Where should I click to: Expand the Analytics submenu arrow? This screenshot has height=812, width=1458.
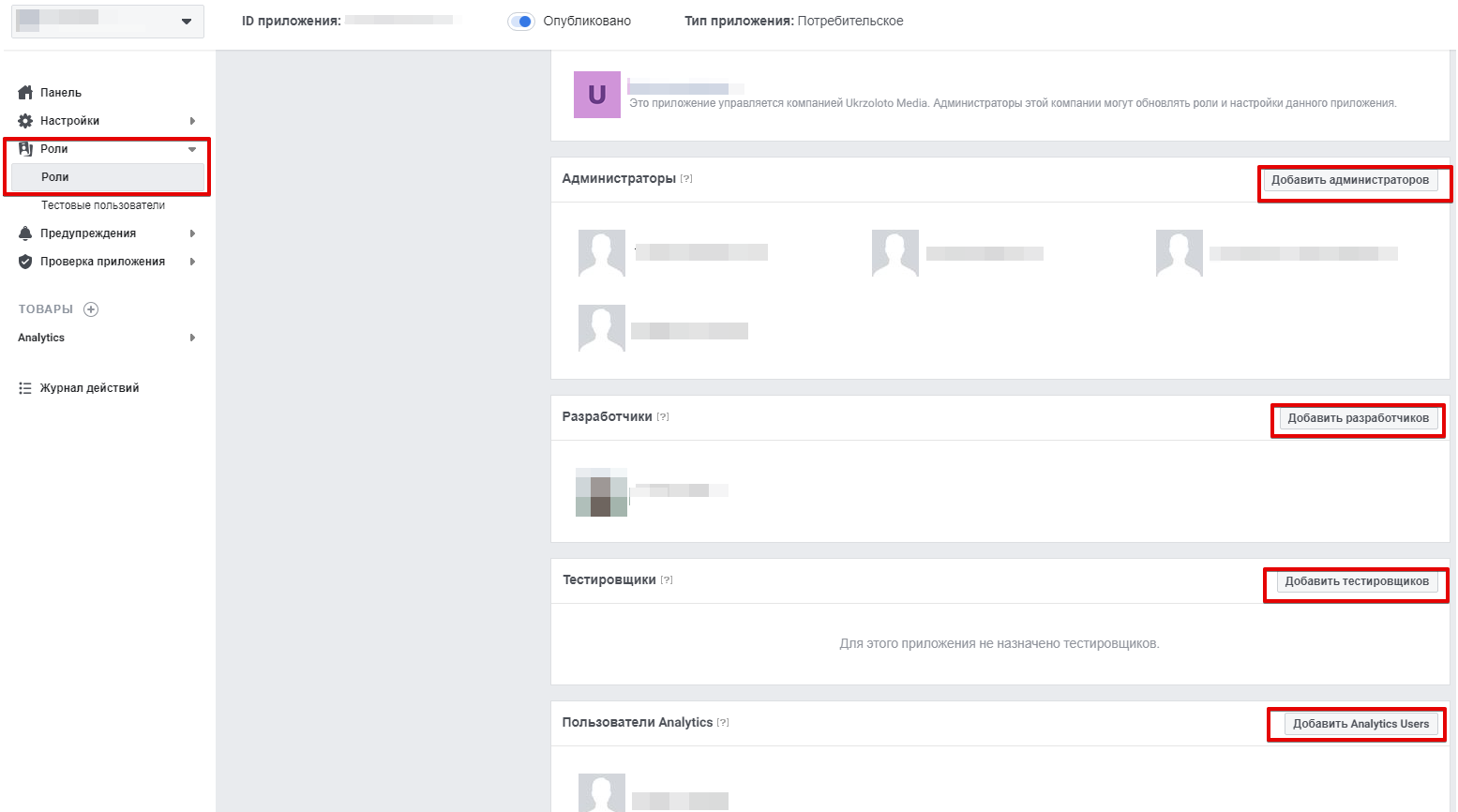(x=192, y=338)
